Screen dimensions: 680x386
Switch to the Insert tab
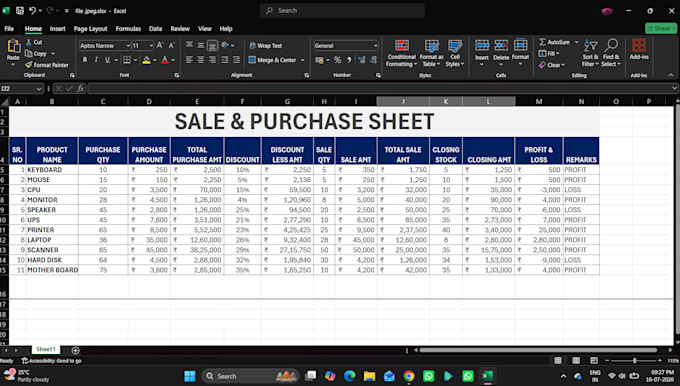[57, 29]
